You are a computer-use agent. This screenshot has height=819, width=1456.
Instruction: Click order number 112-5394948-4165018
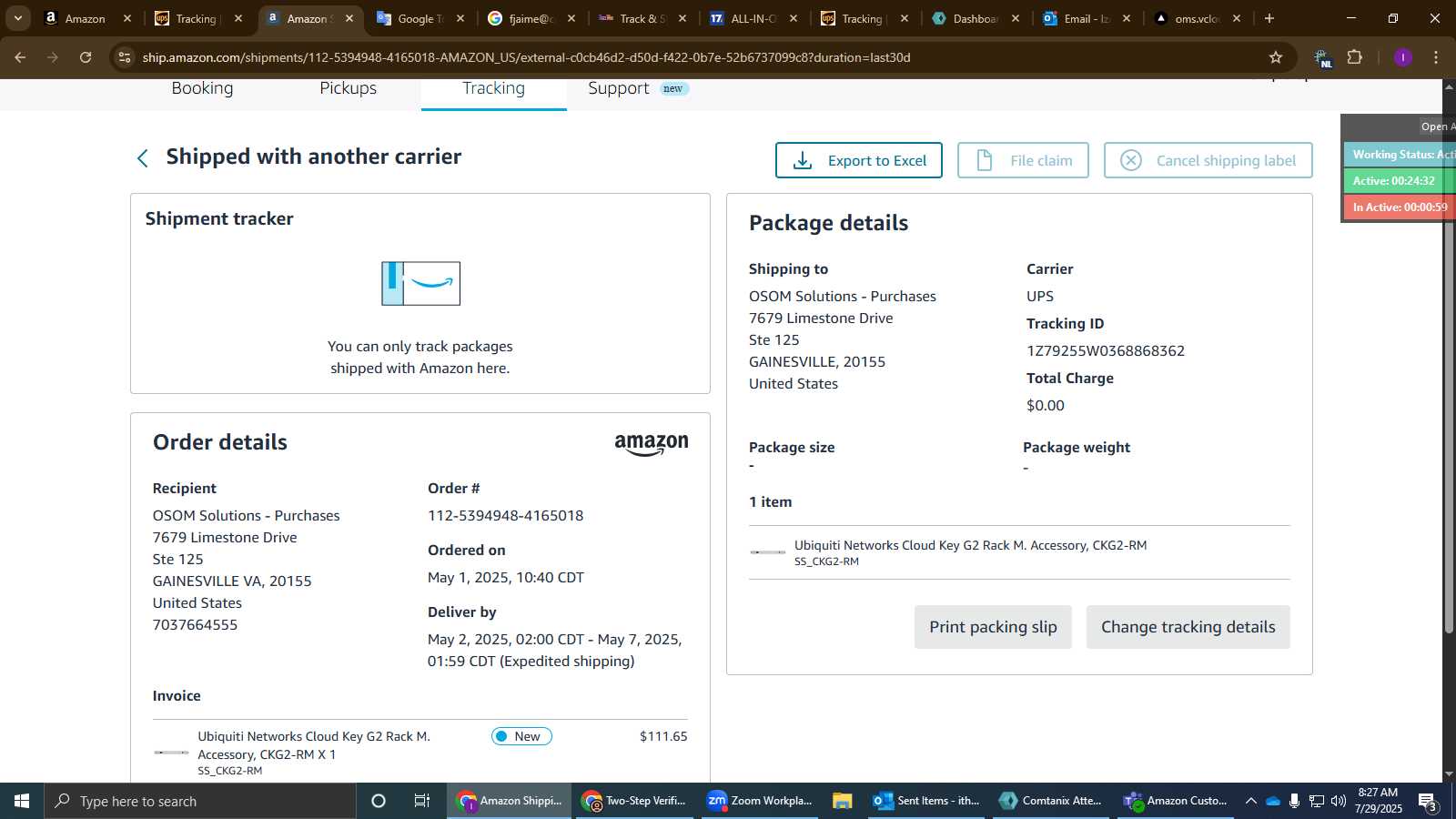click(x=506, y=516)
